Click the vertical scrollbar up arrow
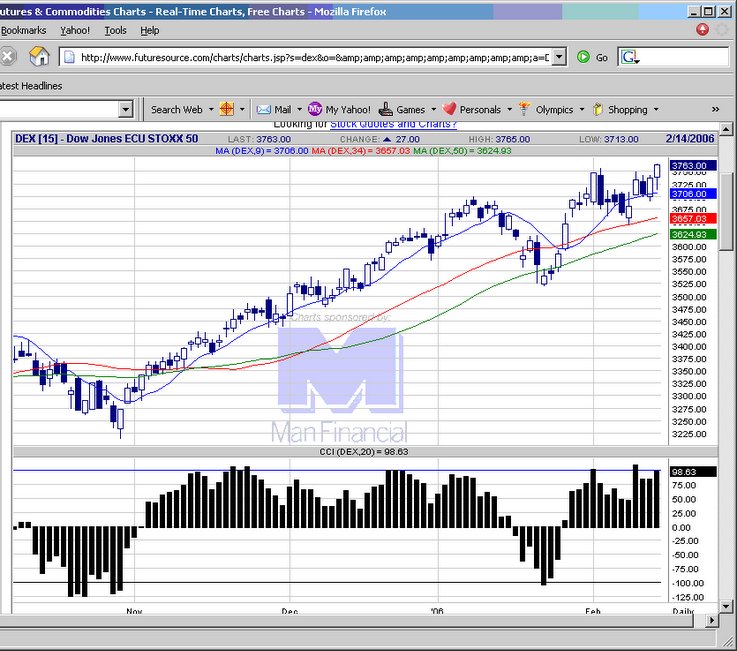Screen dimensions: 737x651 [x=726, y=129]
